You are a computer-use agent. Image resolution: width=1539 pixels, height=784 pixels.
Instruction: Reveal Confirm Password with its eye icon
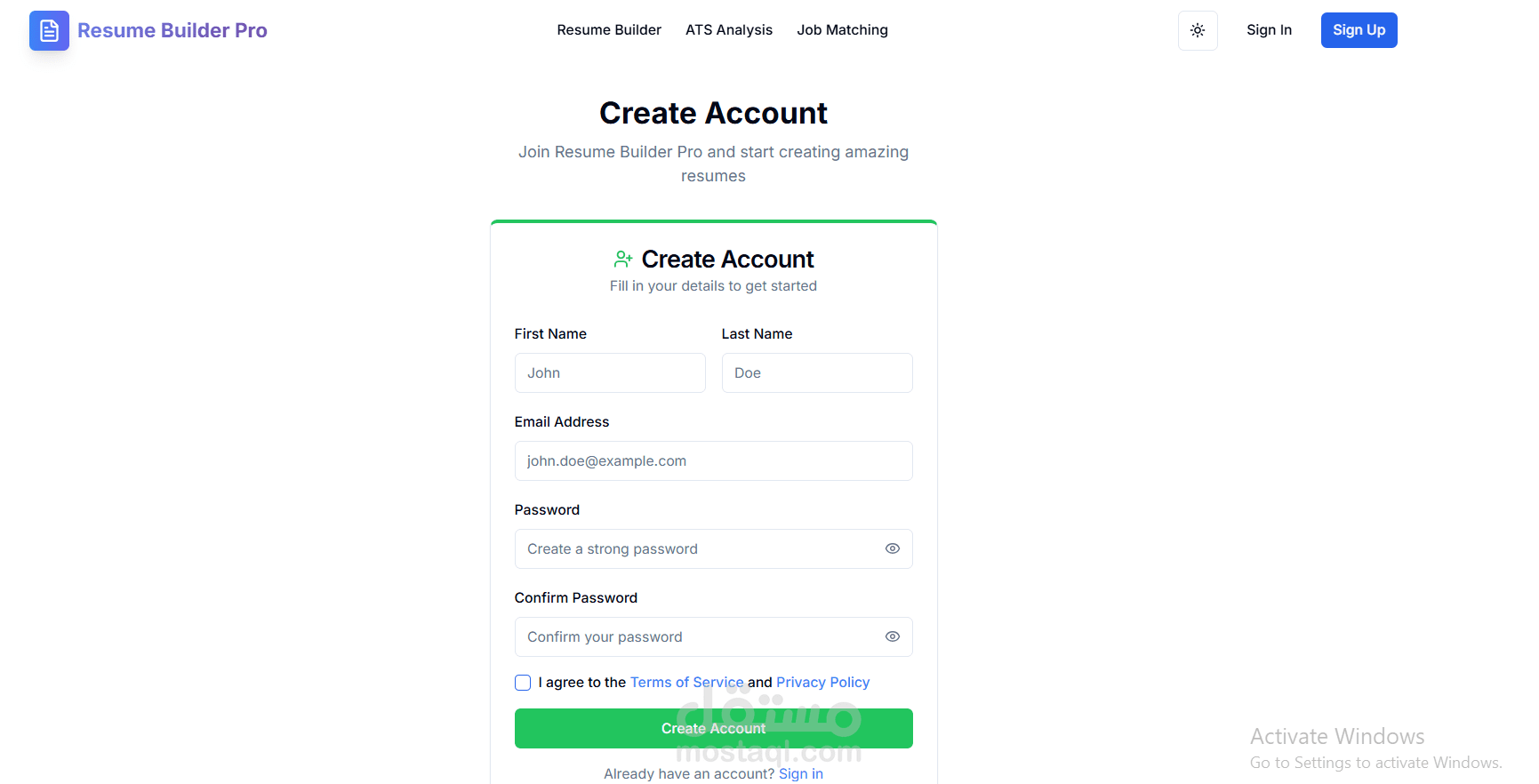(x=893, y=636)
